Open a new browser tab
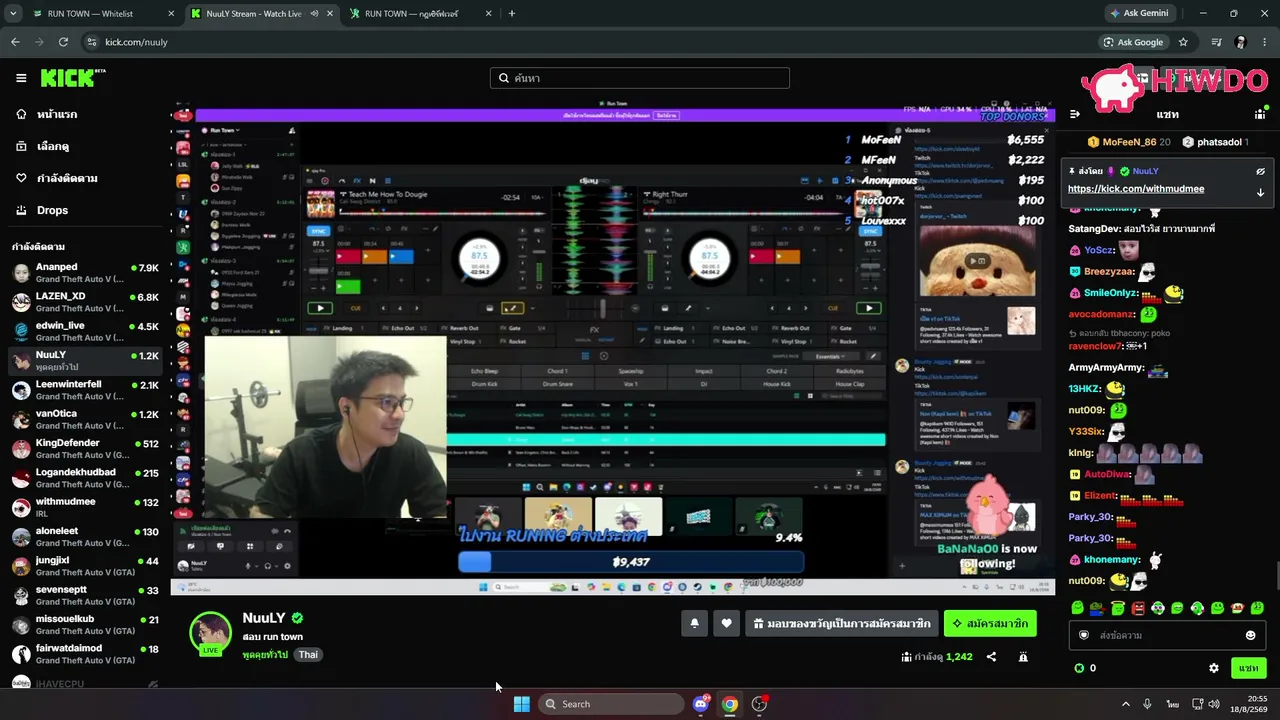Image resolution: width=1280 pixels, height=720 pixels. pyautogui.click(x=512, y=14)
